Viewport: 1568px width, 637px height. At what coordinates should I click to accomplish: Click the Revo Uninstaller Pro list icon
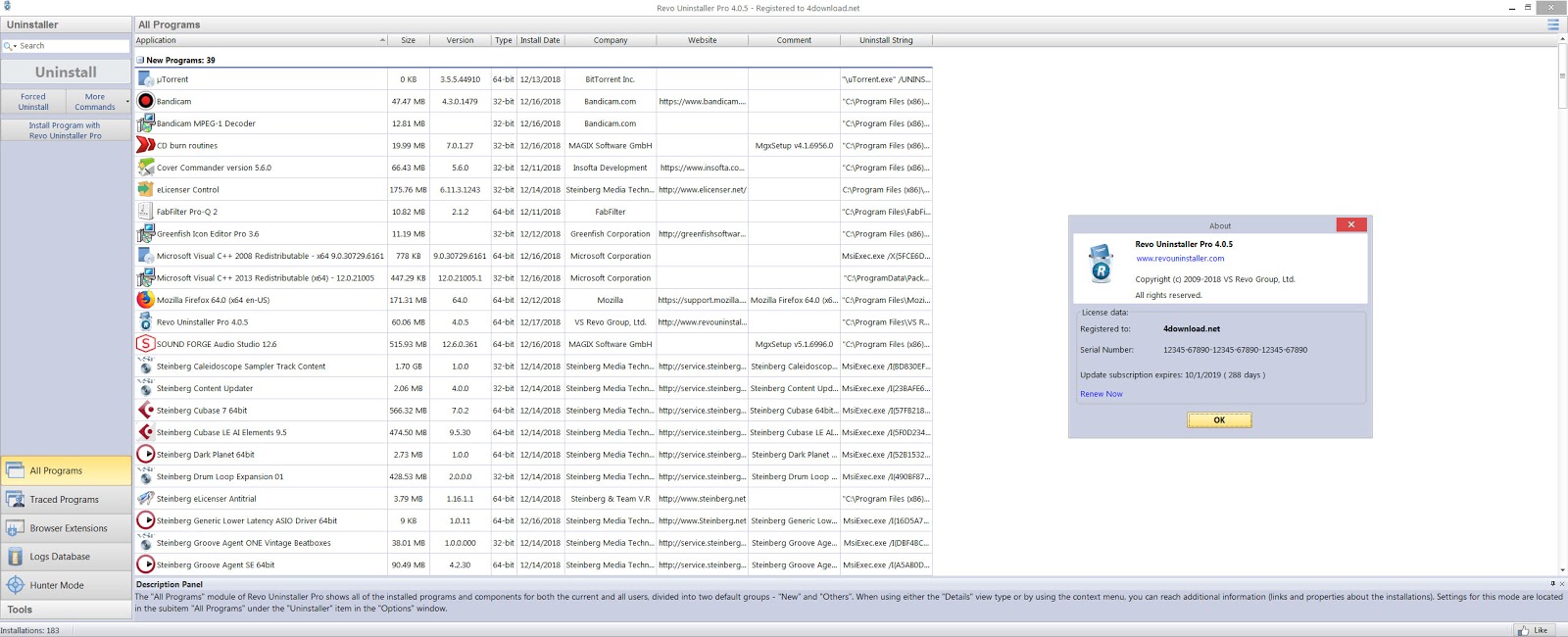pos(145,321)
